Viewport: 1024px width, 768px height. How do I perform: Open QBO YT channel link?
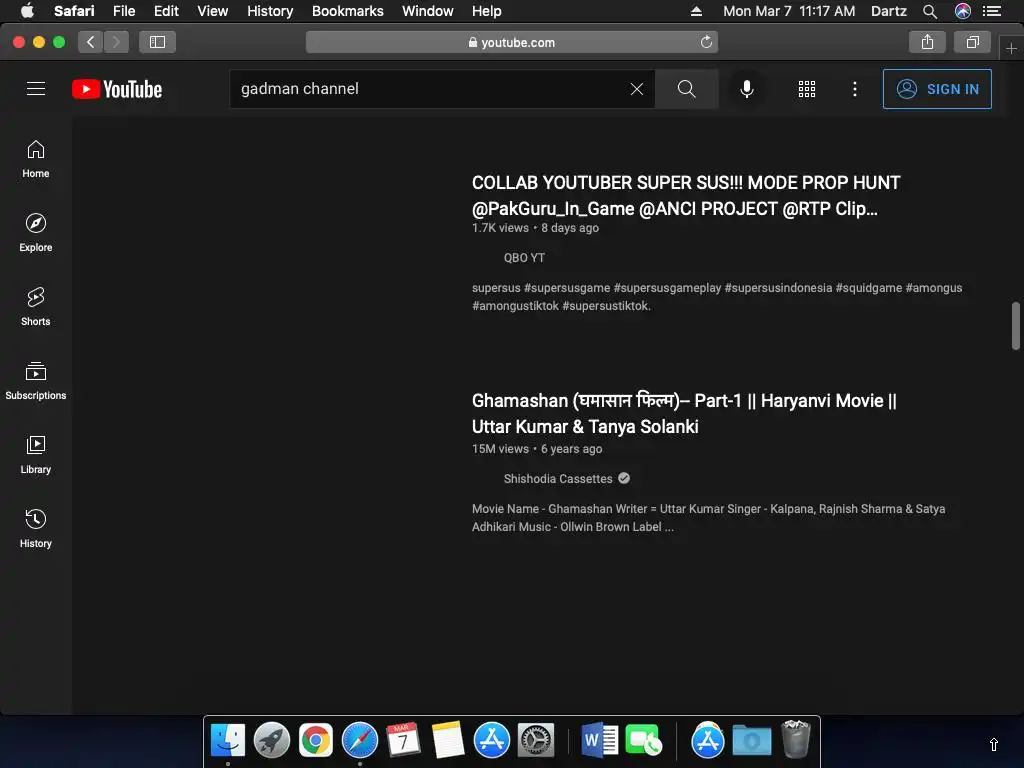pos(524,258)
